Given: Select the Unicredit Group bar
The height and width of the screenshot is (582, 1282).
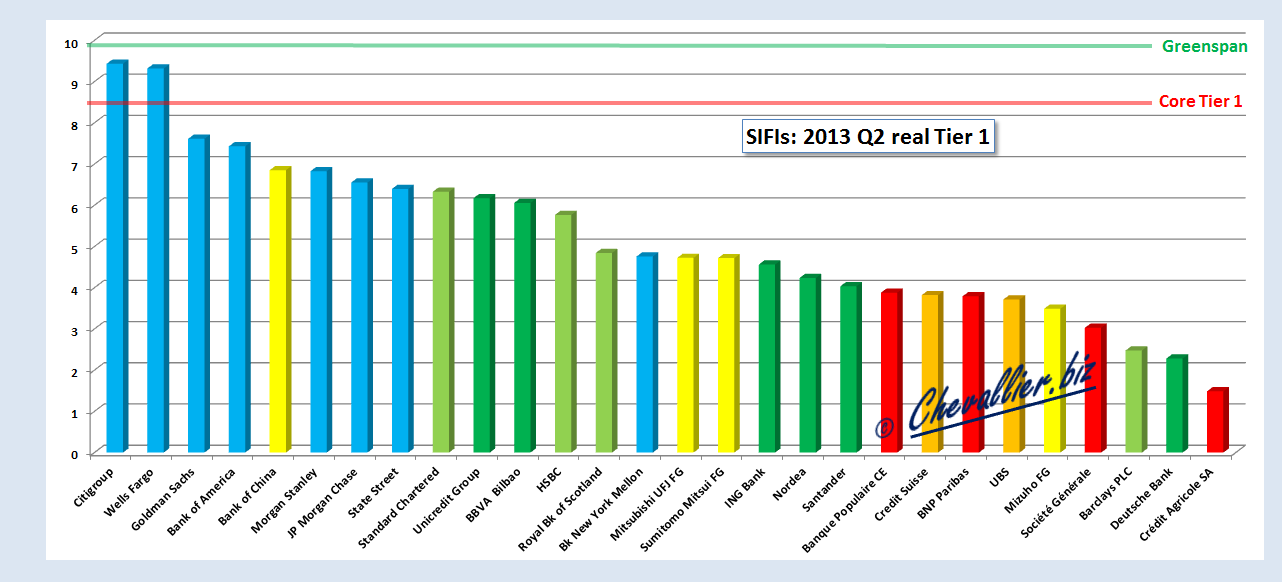Looking at the screenshot, I should [x=484, y=325].
